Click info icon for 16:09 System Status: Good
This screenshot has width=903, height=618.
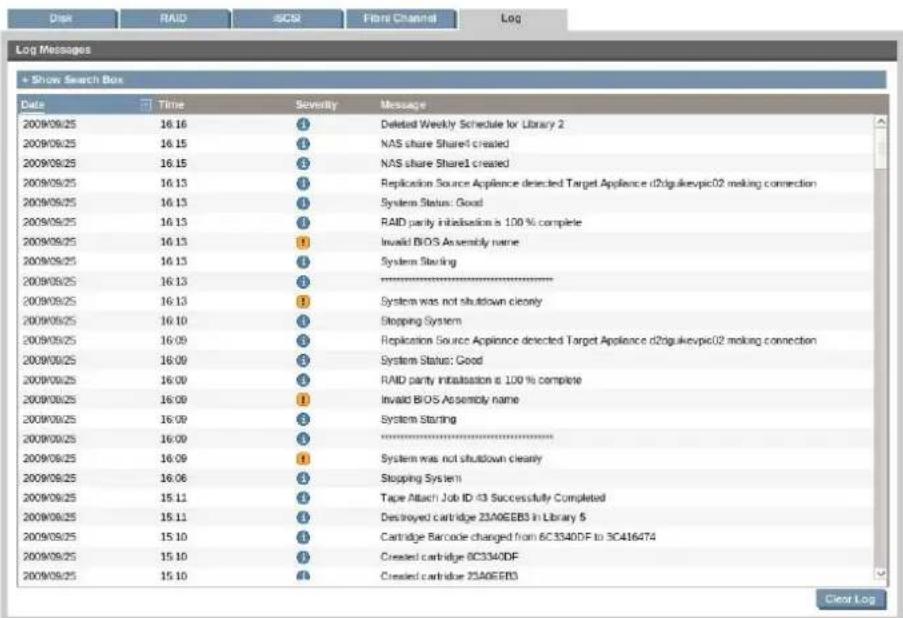pos(303,361)
